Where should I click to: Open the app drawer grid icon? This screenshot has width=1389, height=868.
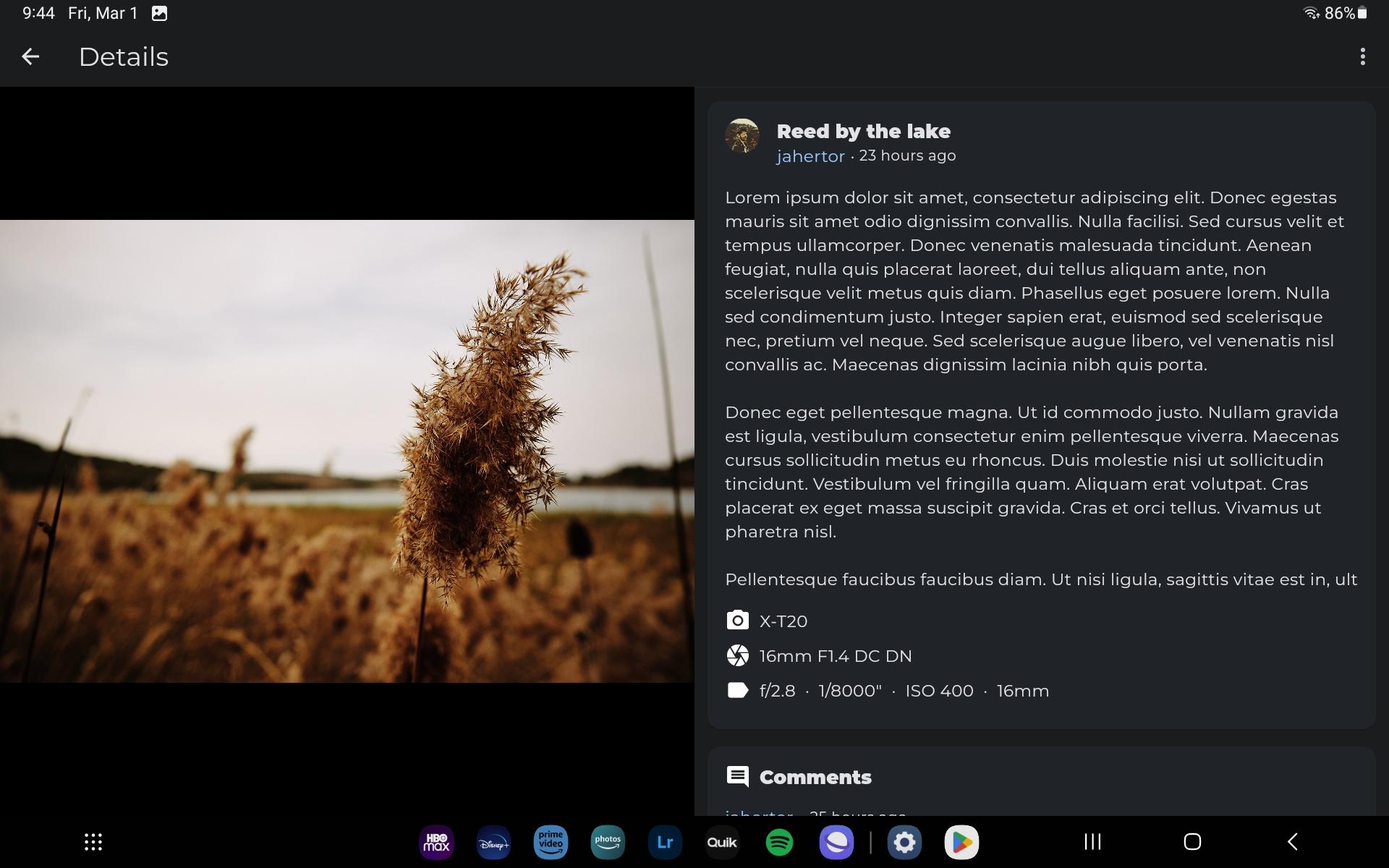(93, 841)
